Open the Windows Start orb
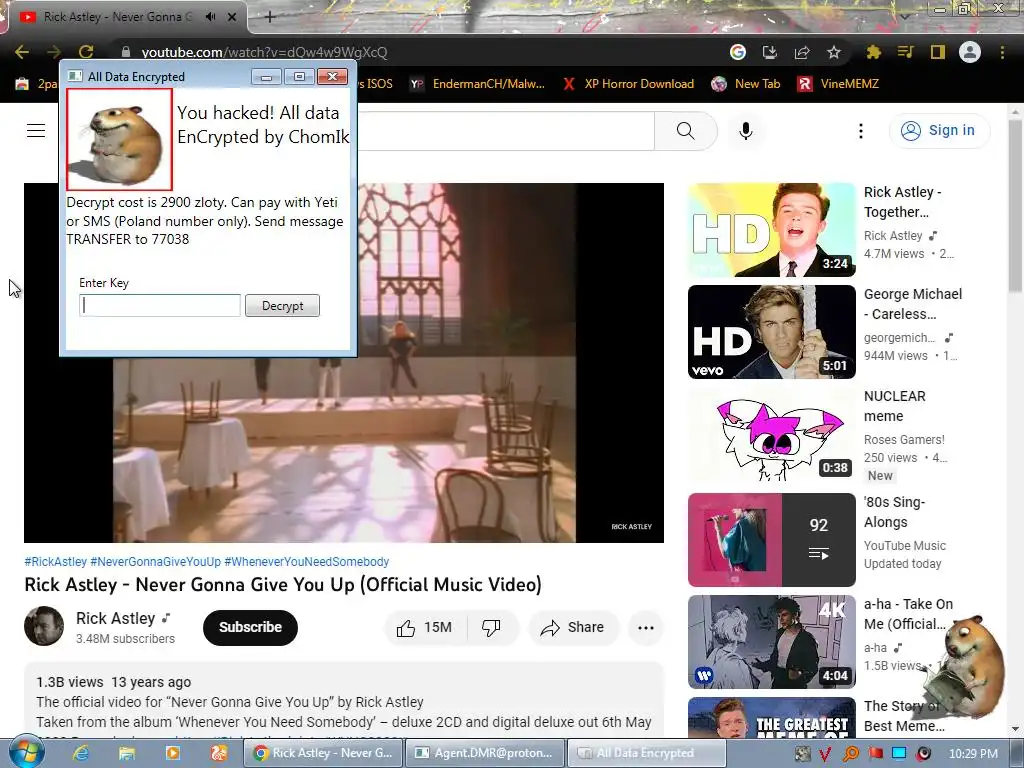 [x=26, y=752]
